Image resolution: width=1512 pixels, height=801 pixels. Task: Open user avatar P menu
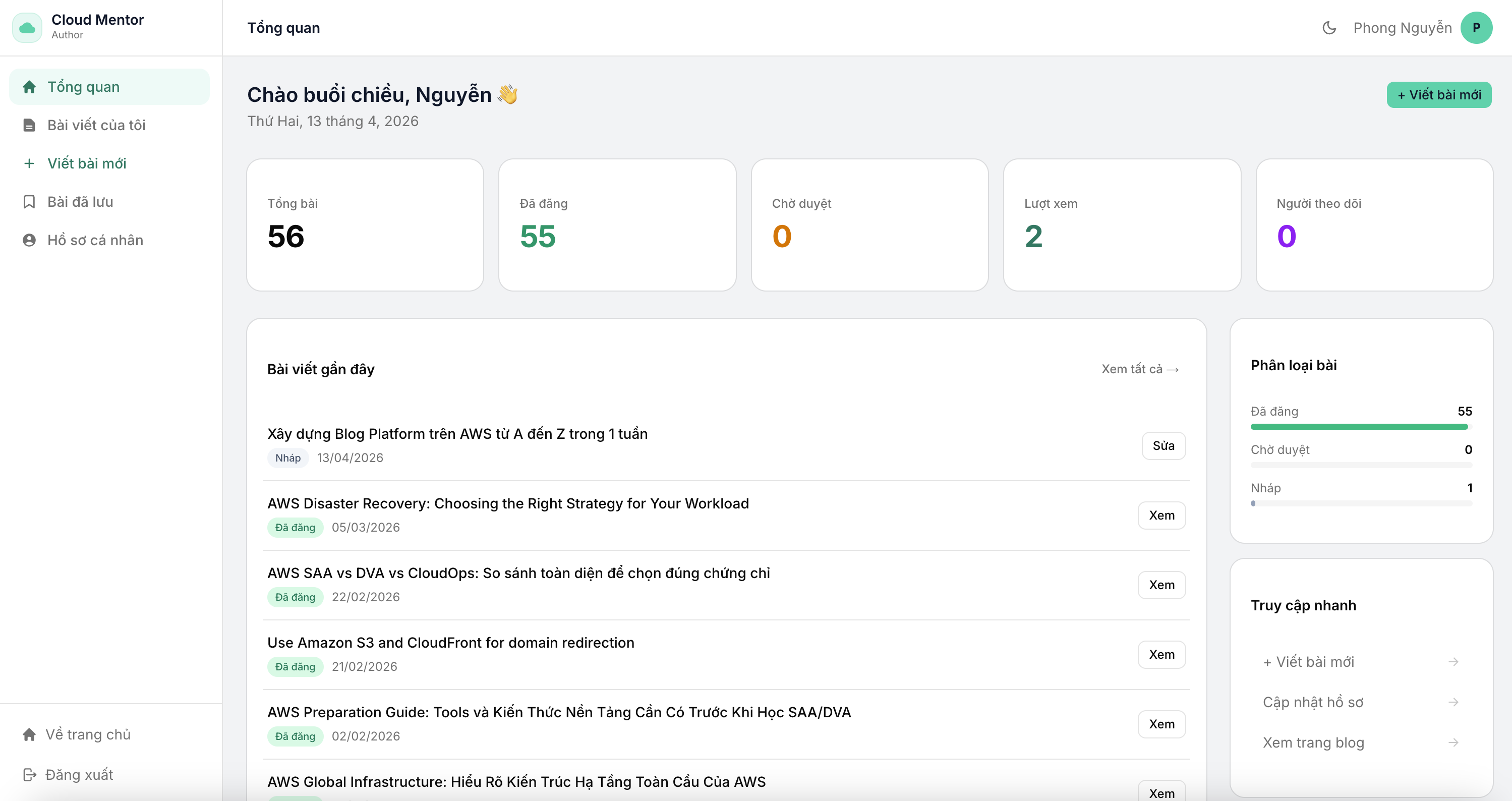[1476, 28]
